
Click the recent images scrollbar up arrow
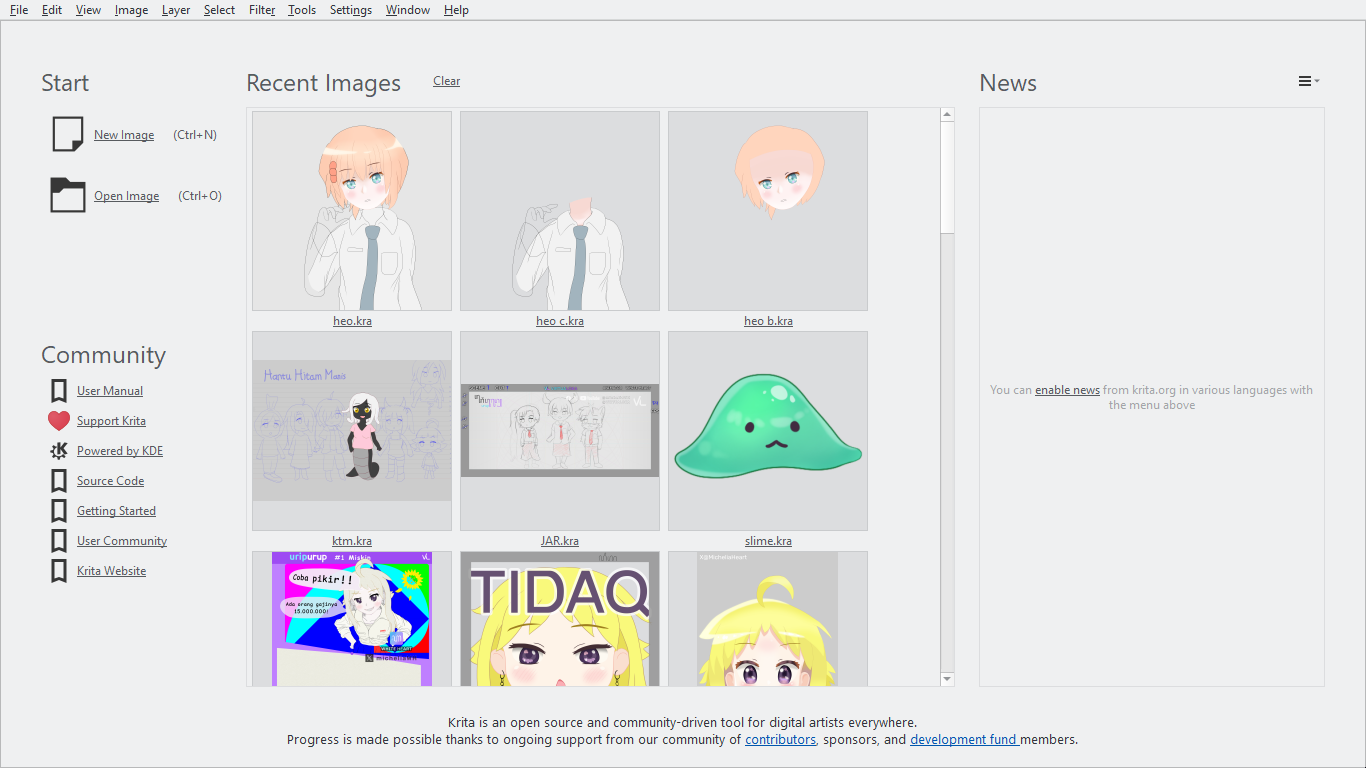pos(947,115)
